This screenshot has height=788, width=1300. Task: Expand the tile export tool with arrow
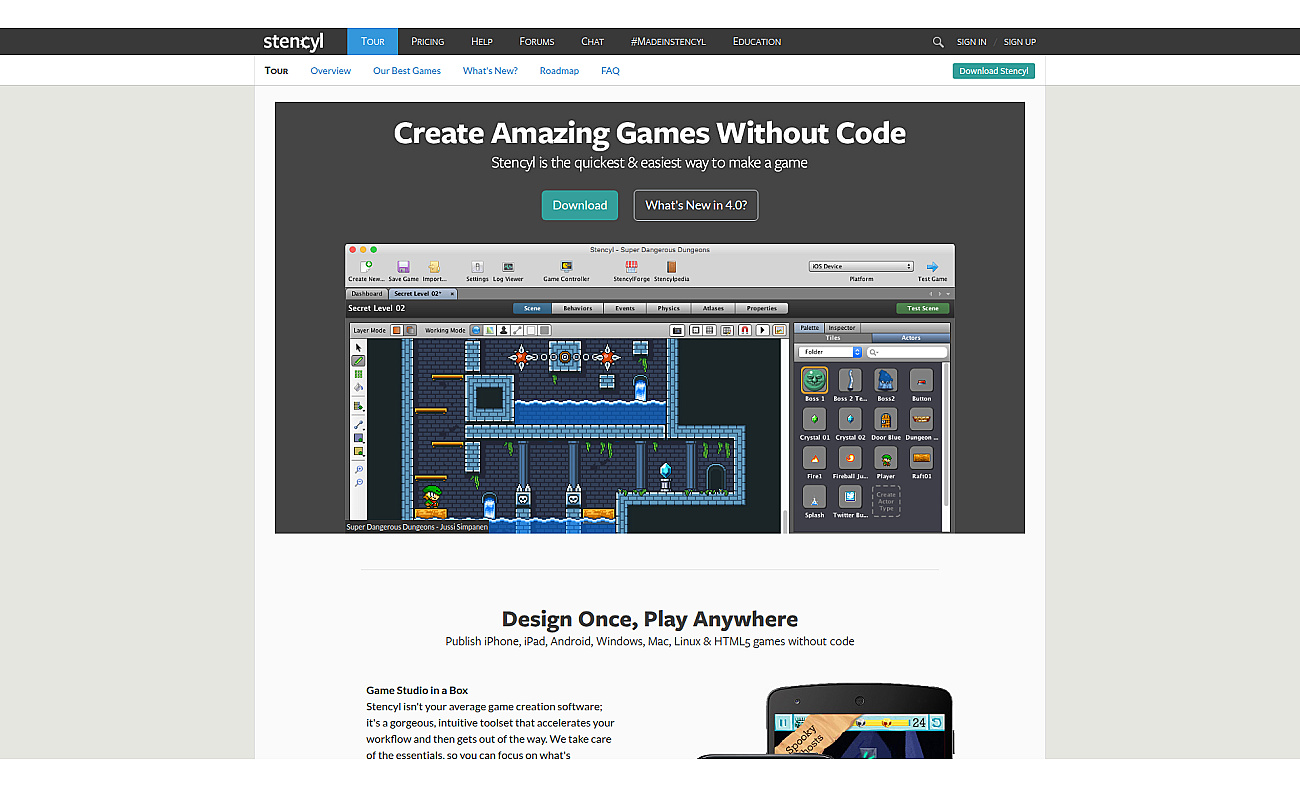(x=359, y=407)
